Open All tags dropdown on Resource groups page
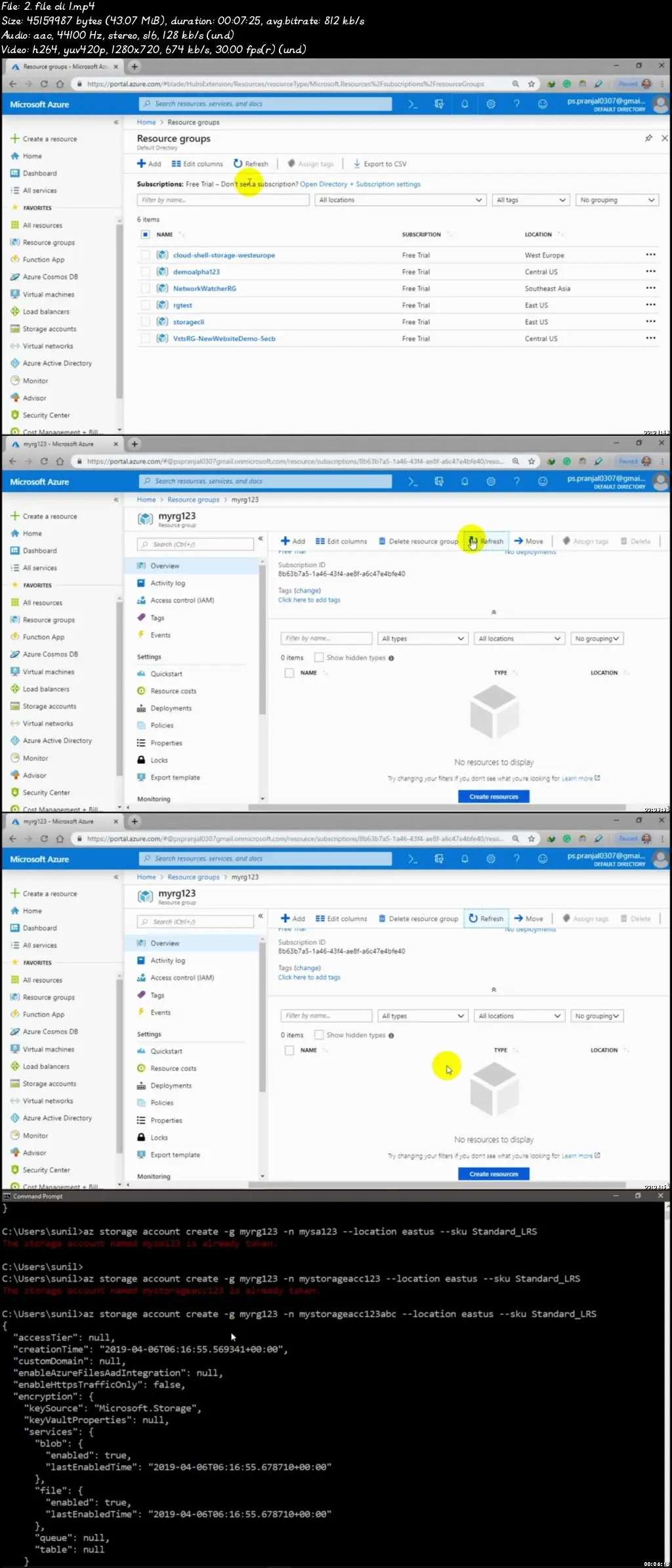Image resolution: width=672 pixels, height=1568 pixels. pyautogui.click(x=530, y=200)
